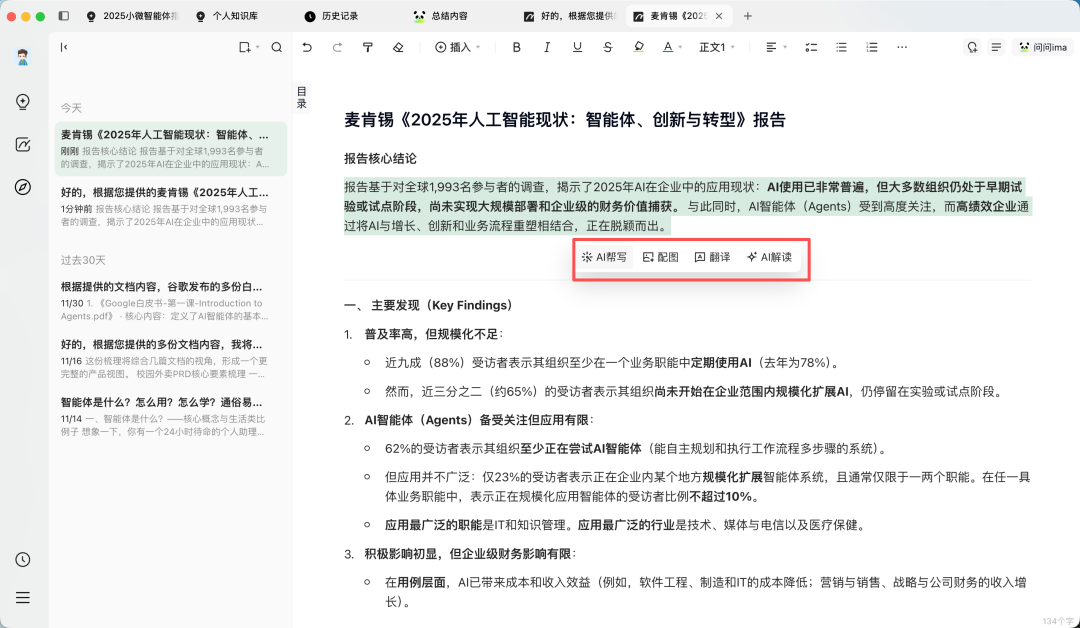Screen dimensions: 1080x628
Task: Open history using the clock icon in left rail
Action: [23, 557]
